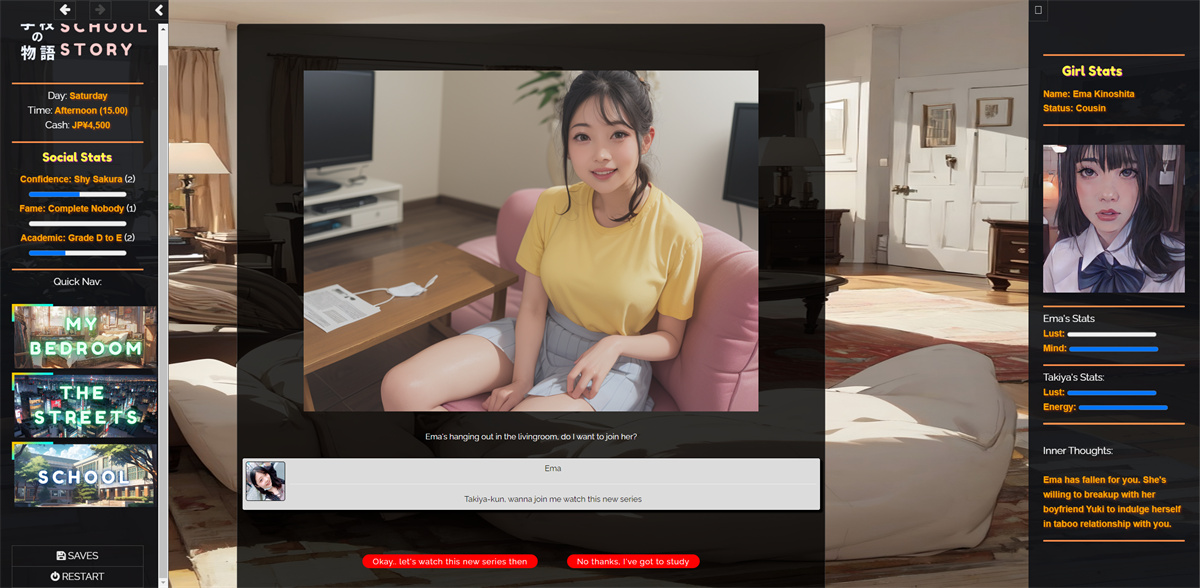Click the sidebar scrollbar down arrow

163,582
